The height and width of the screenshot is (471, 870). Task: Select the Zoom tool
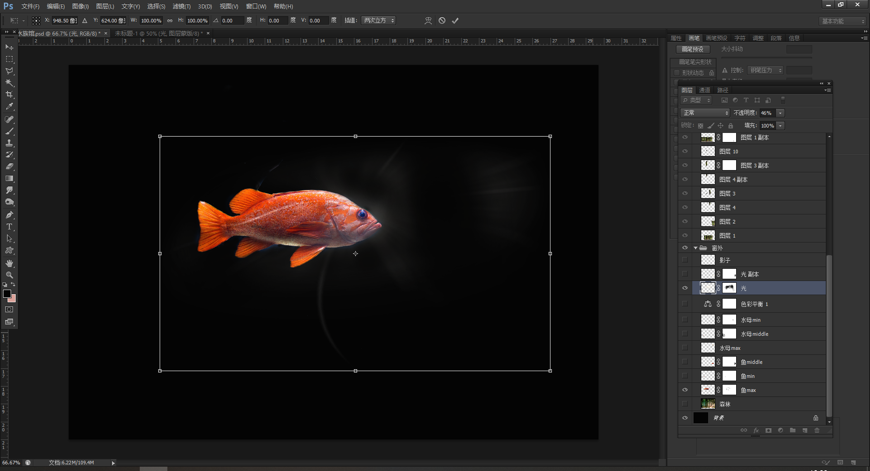pos(9,275)
